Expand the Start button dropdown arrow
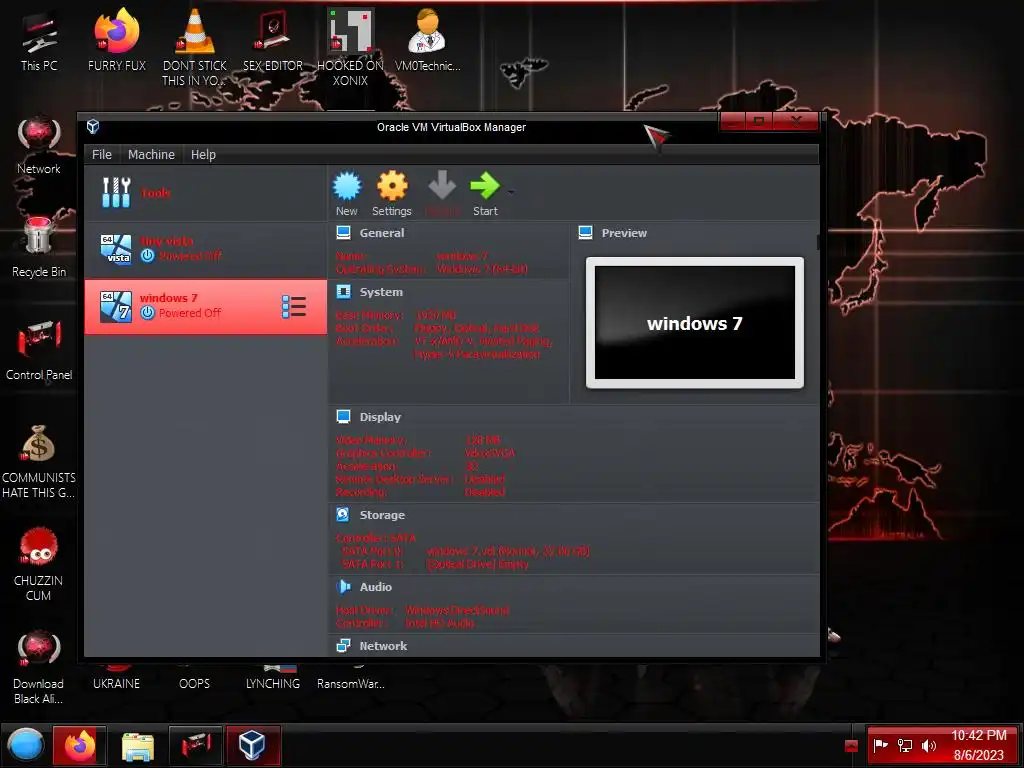Image resolution: width=1024 pixels, height=768 pixels. [511, 192]
